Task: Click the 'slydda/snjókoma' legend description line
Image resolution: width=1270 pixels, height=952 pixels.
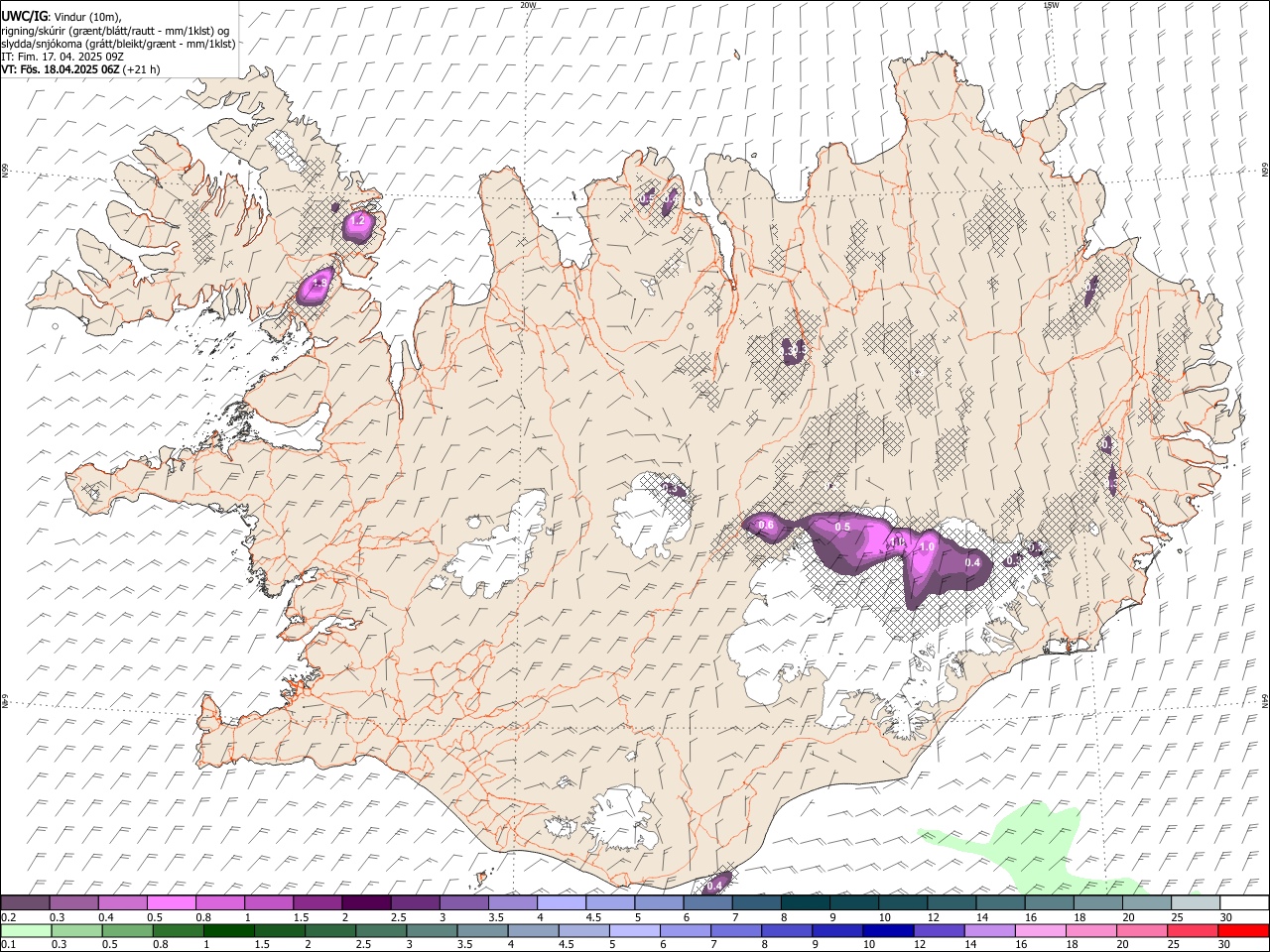Action: click(118, 43)
